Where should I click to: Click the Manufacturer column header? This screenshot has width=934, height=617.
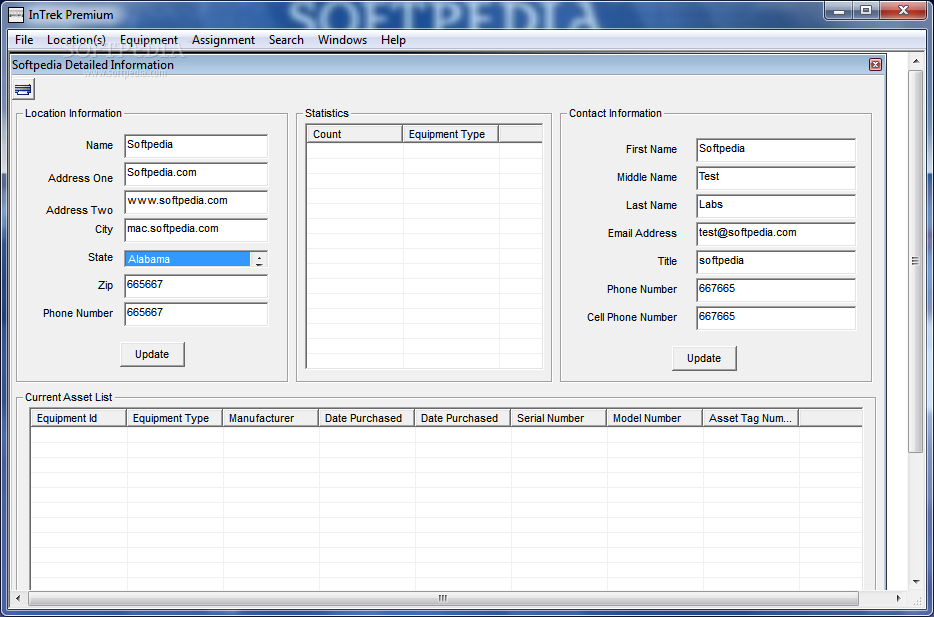tap(270, 418)
